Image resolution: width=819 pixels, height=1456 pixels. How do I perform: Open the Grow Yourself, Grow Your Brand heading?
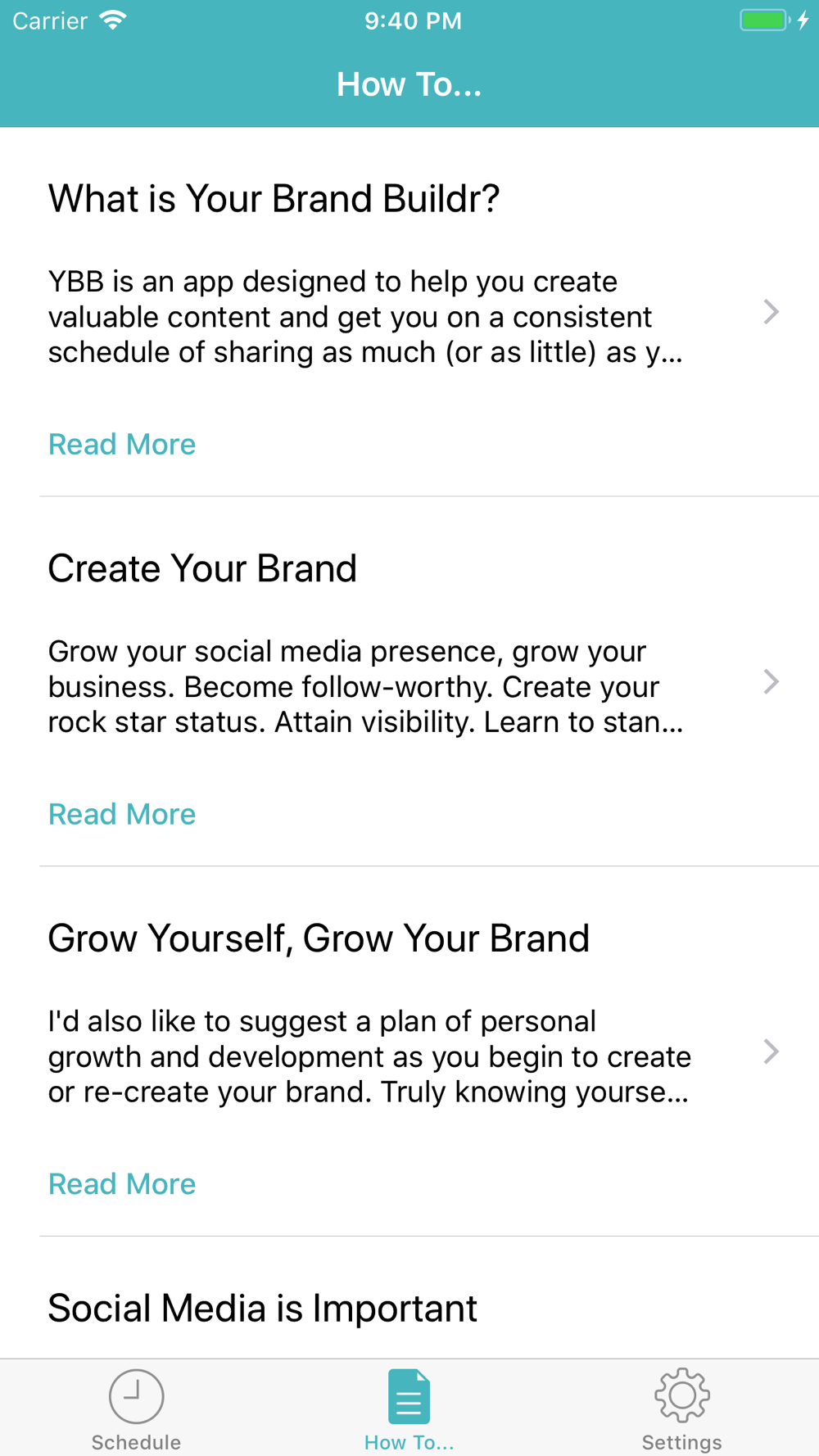319,938
